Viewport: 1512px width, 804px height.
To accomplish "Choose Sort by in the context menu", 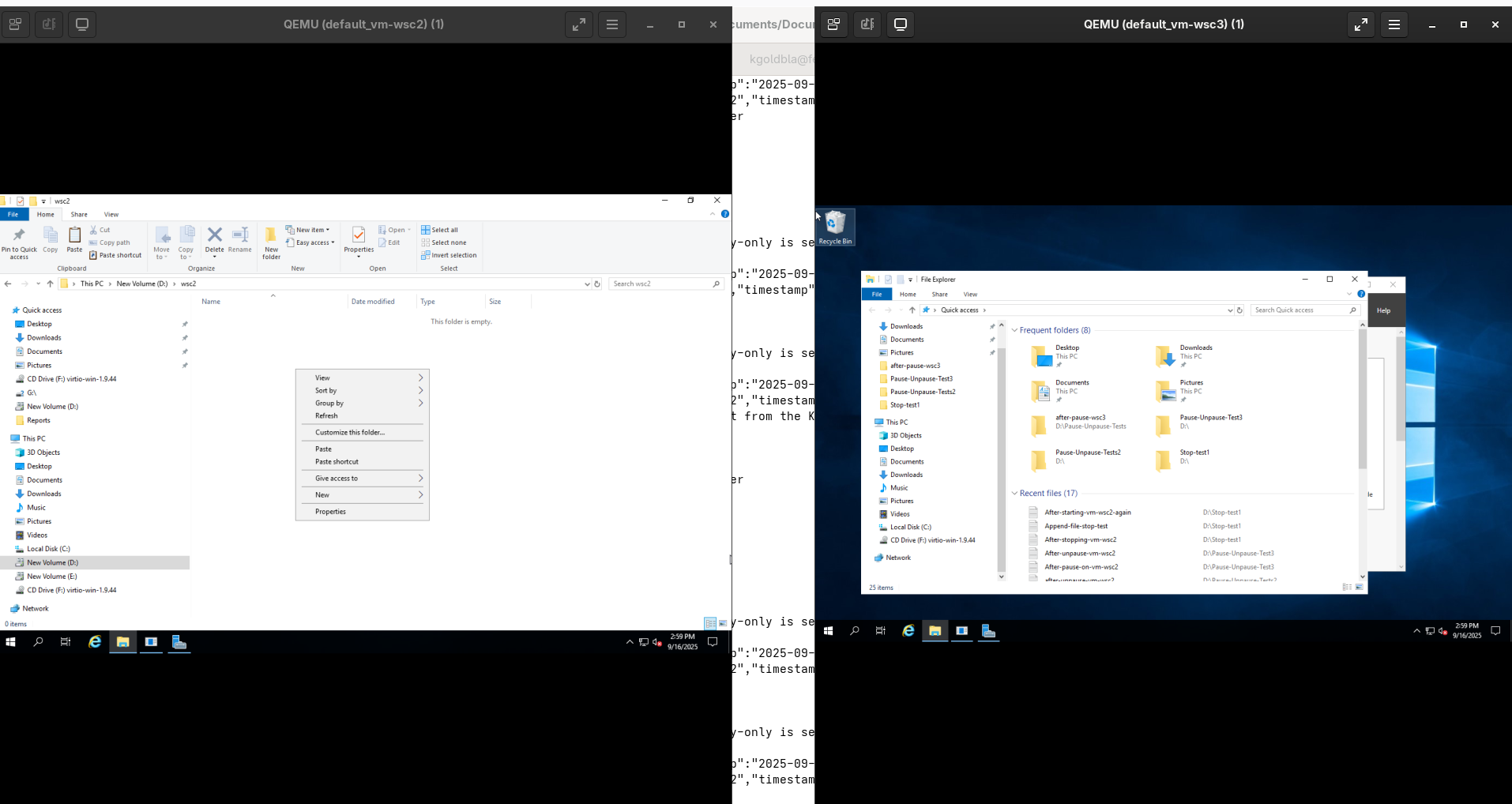I will [x=363, y=390].
